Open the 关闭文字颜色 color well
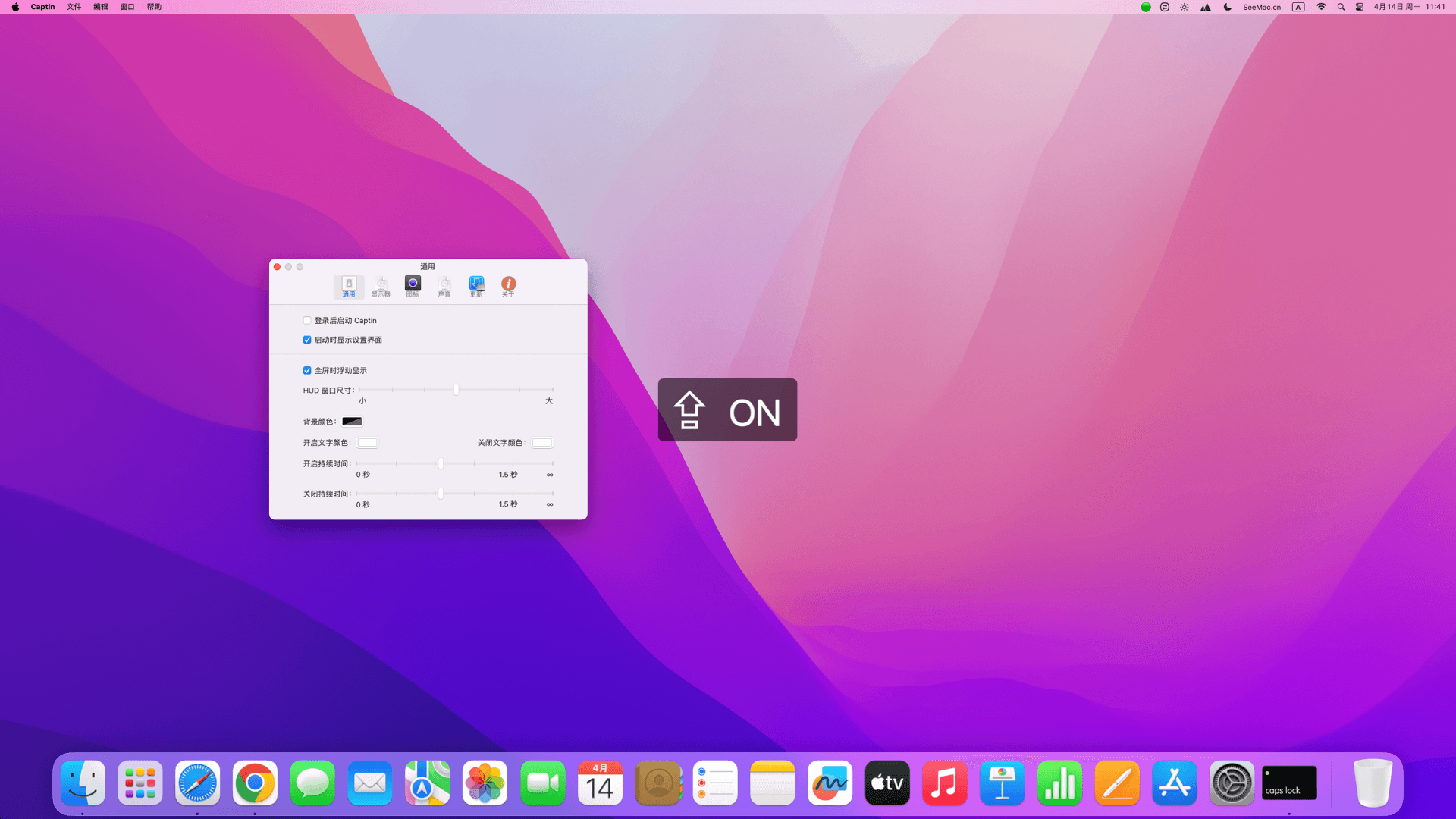The width and height of the screenshot is (1456, 819). 542,443
